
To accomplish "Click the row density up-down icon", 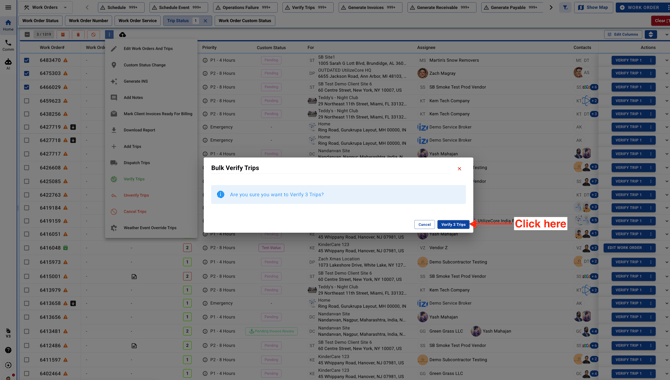I will click(x=650, y=34).
